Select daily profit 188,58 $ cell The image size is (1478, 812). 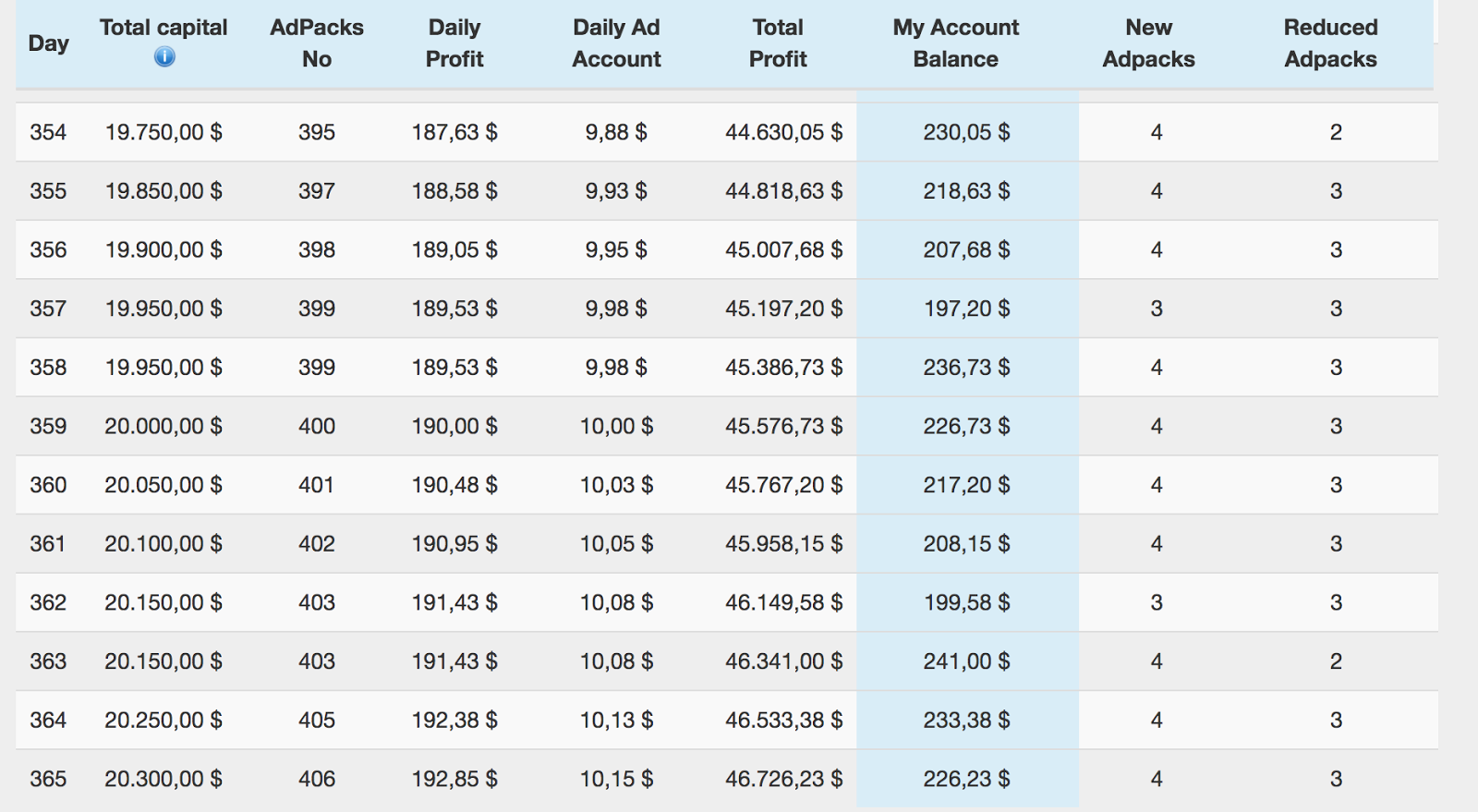454,191
